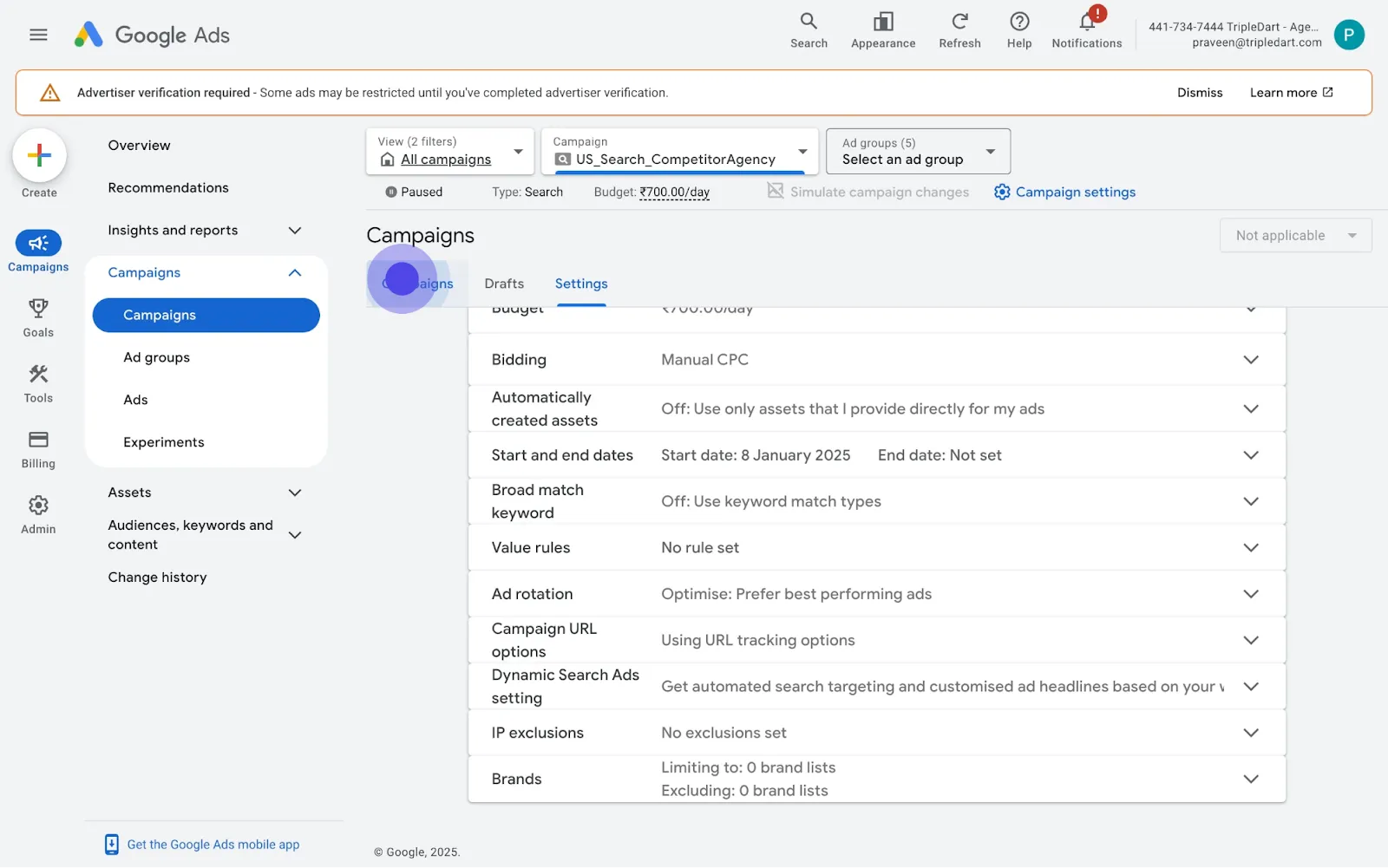The image size is (1388, 868).
Task: Collapse the Campaigns navigation section
Action: (x=295, y=273)
